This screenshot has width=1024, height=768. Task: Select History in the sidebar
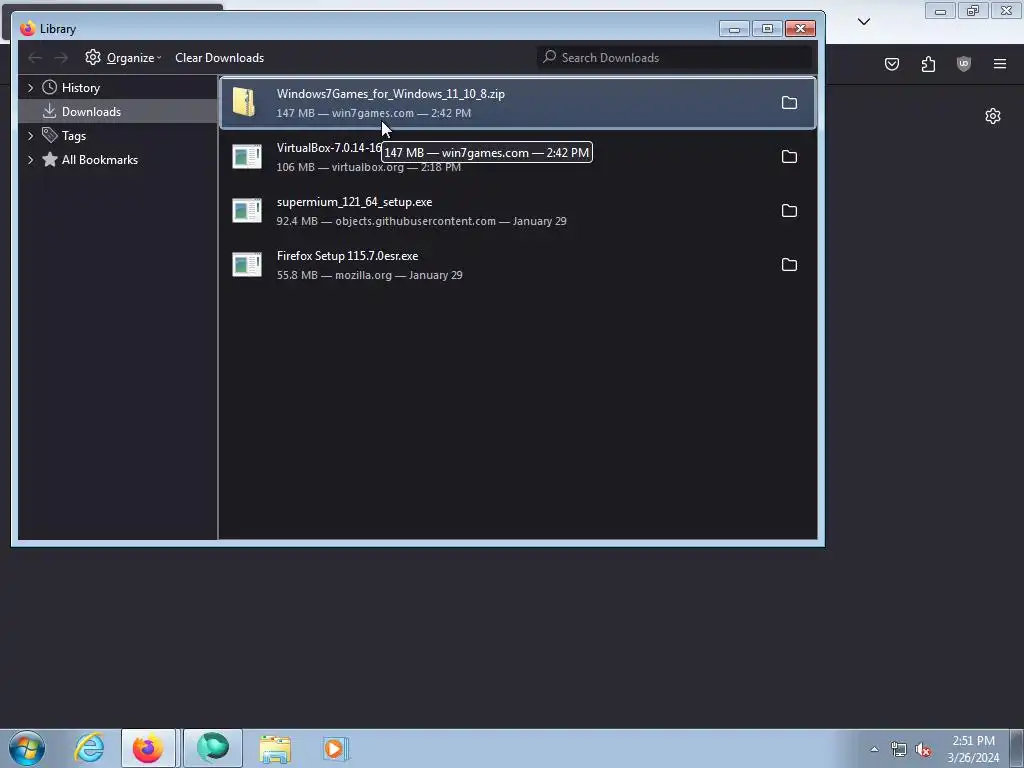[80, 88]
